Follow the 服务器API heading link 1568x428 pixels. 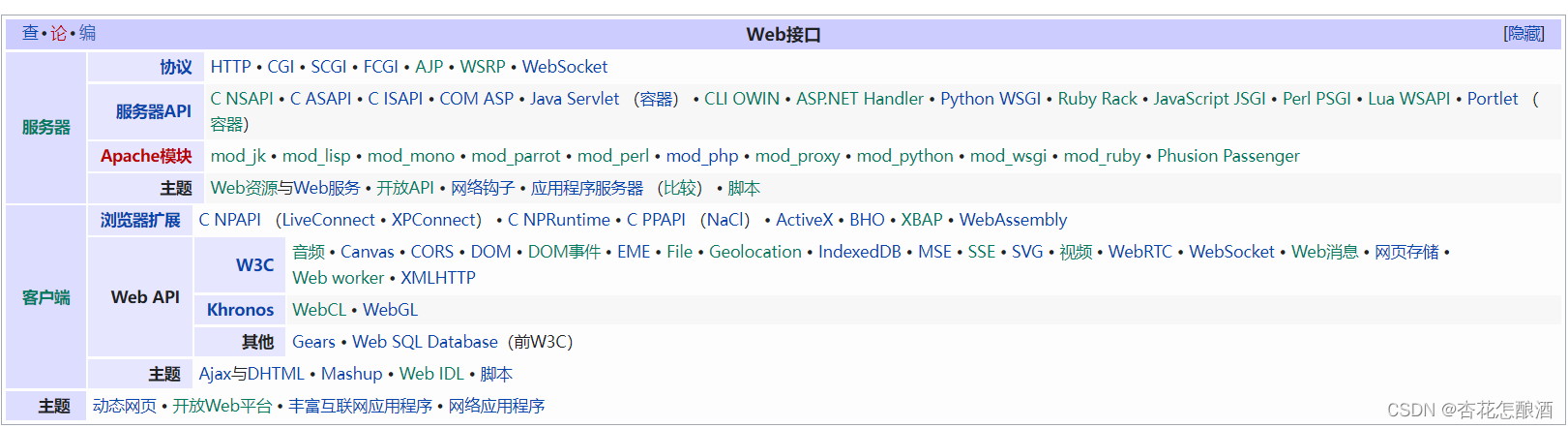(x=154, y=111)
